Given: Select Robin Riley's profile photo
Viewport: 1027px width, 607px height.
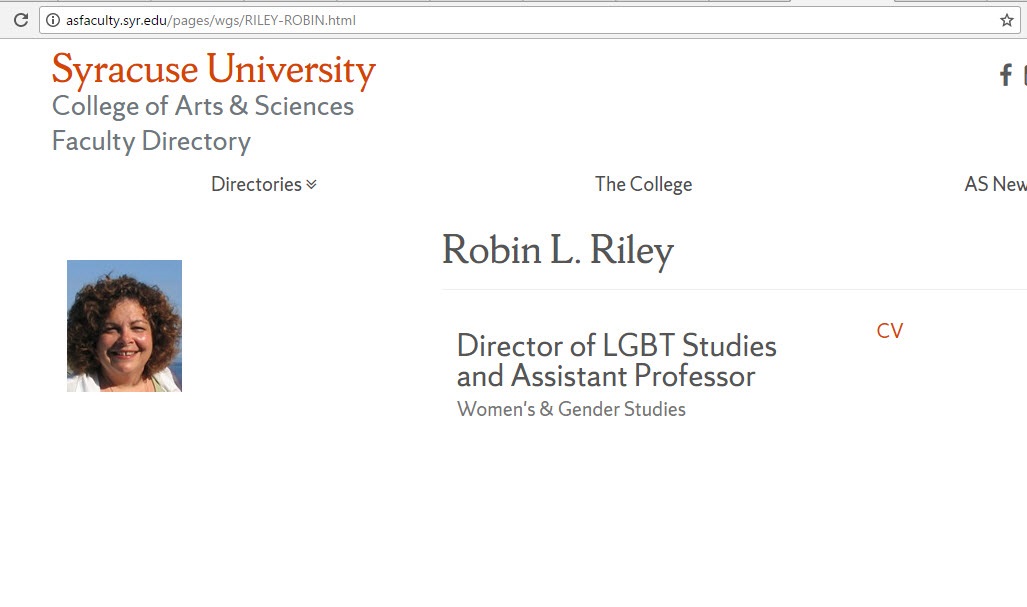Looking at the screenshot, I should coord(124,324).
